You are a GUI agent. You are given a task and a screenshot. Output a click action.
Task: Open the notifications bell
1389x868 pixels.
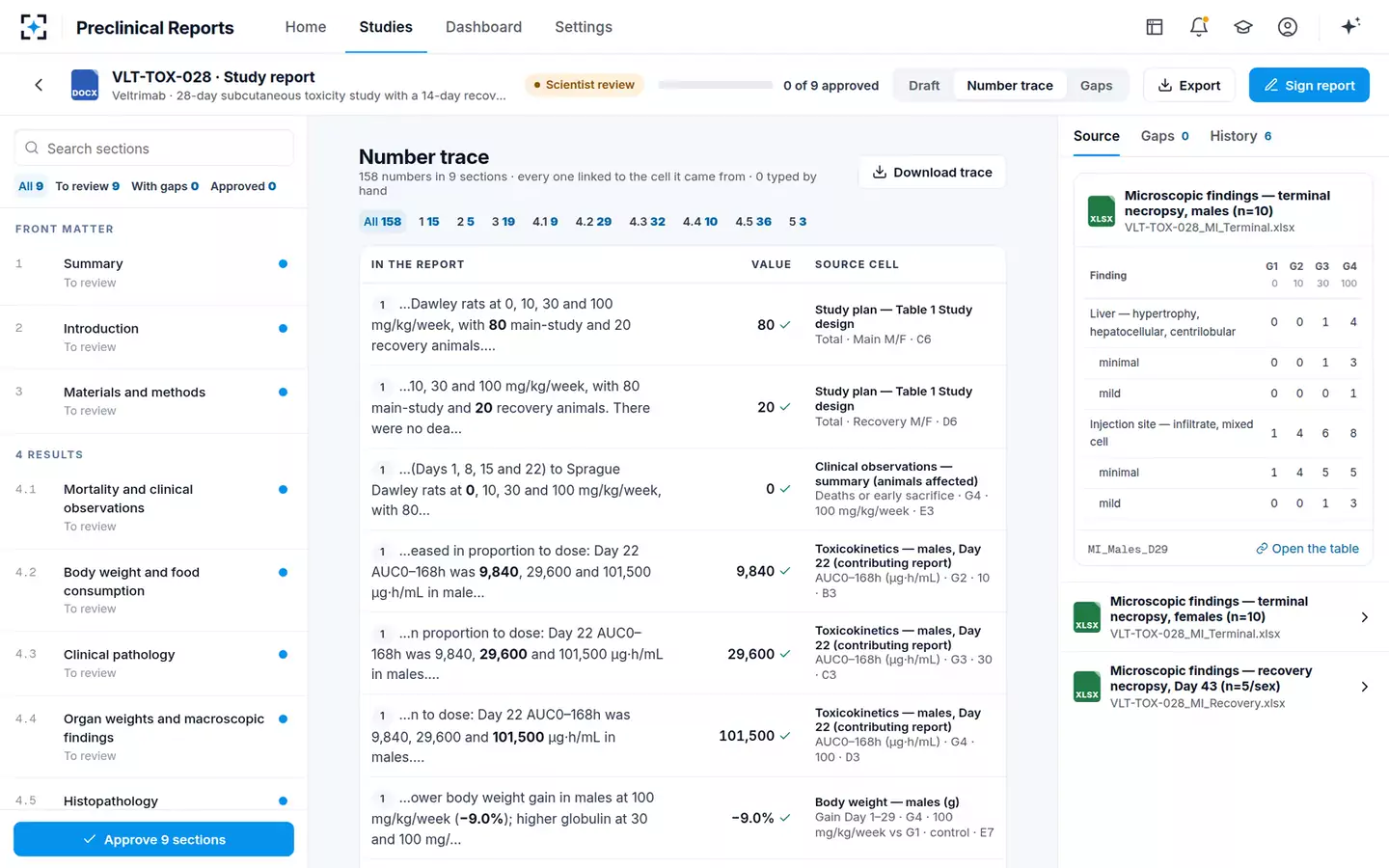pos(1199,27)
